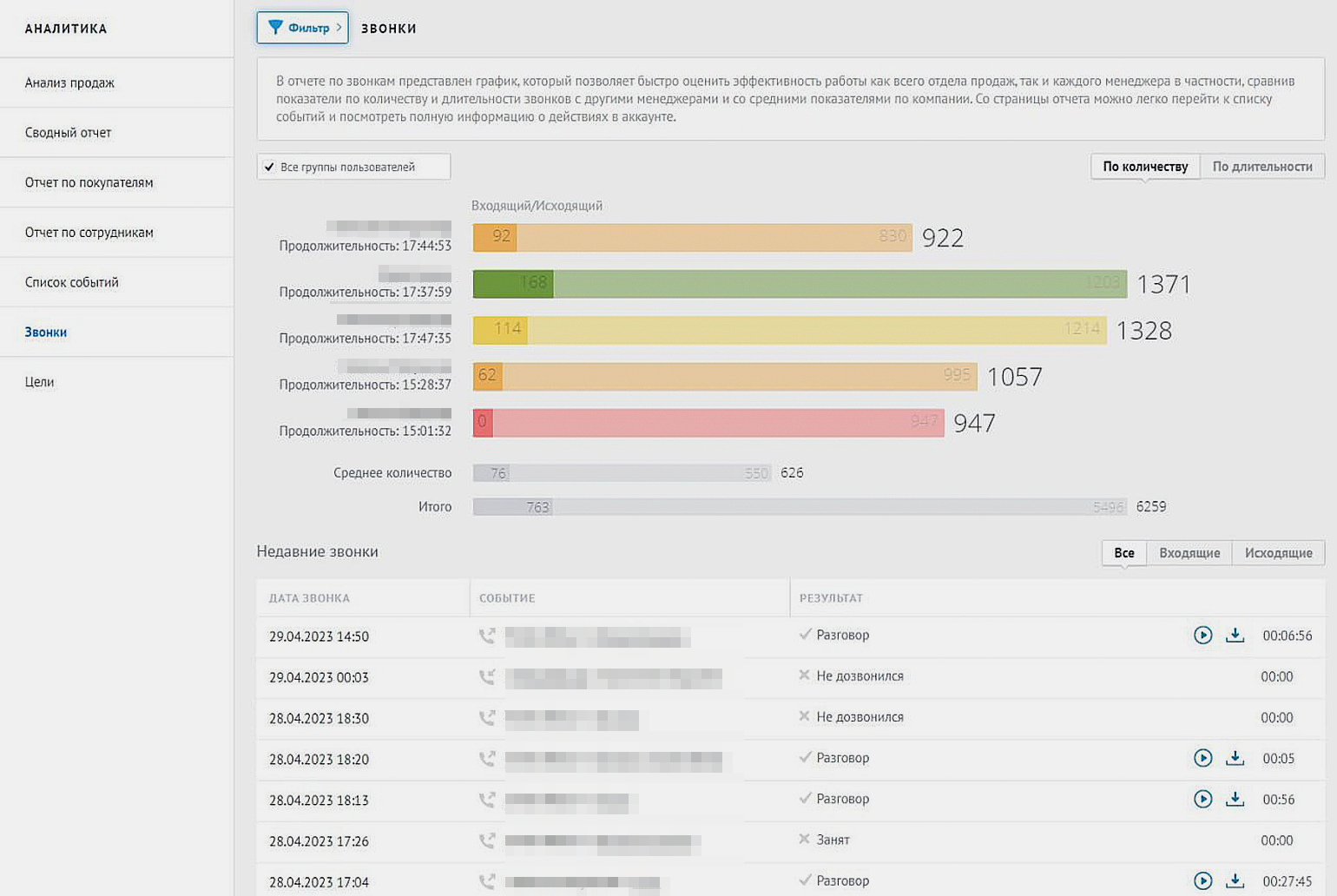Click duration 00:06:56
This screenshot has height=896, width=1337.
[x=1287, y=636]
